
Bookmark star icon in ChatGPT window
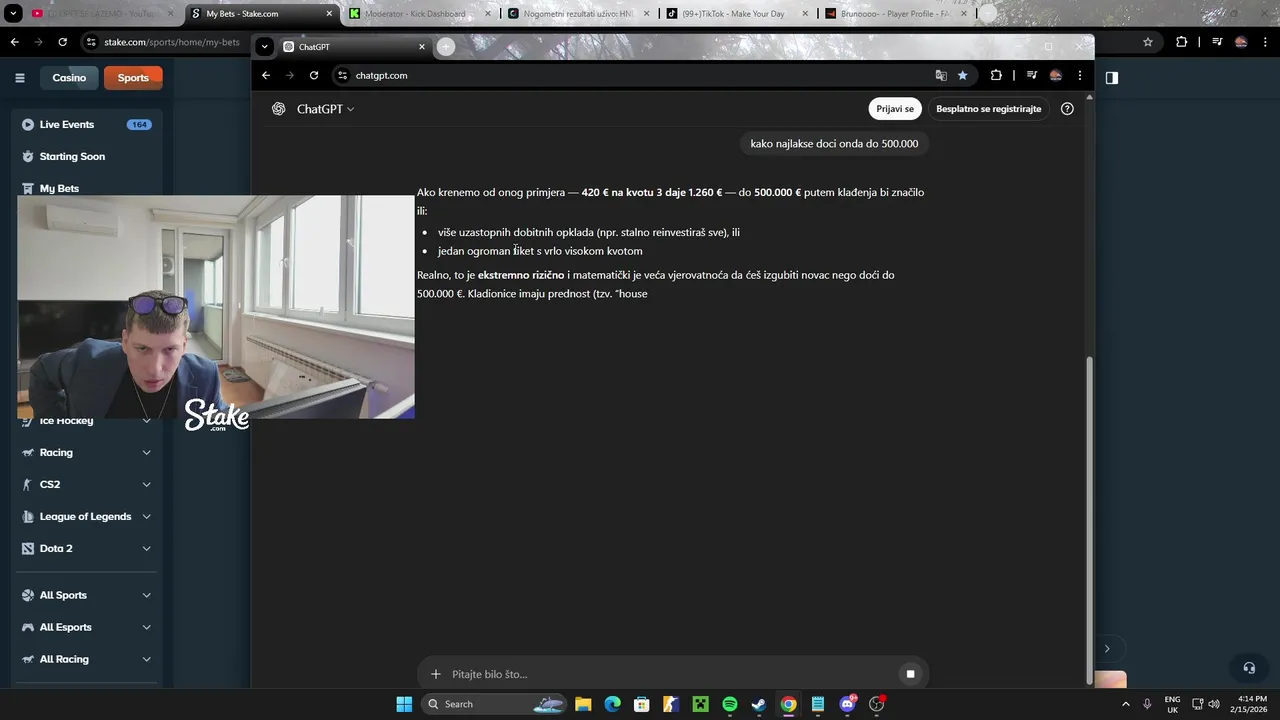962,75
